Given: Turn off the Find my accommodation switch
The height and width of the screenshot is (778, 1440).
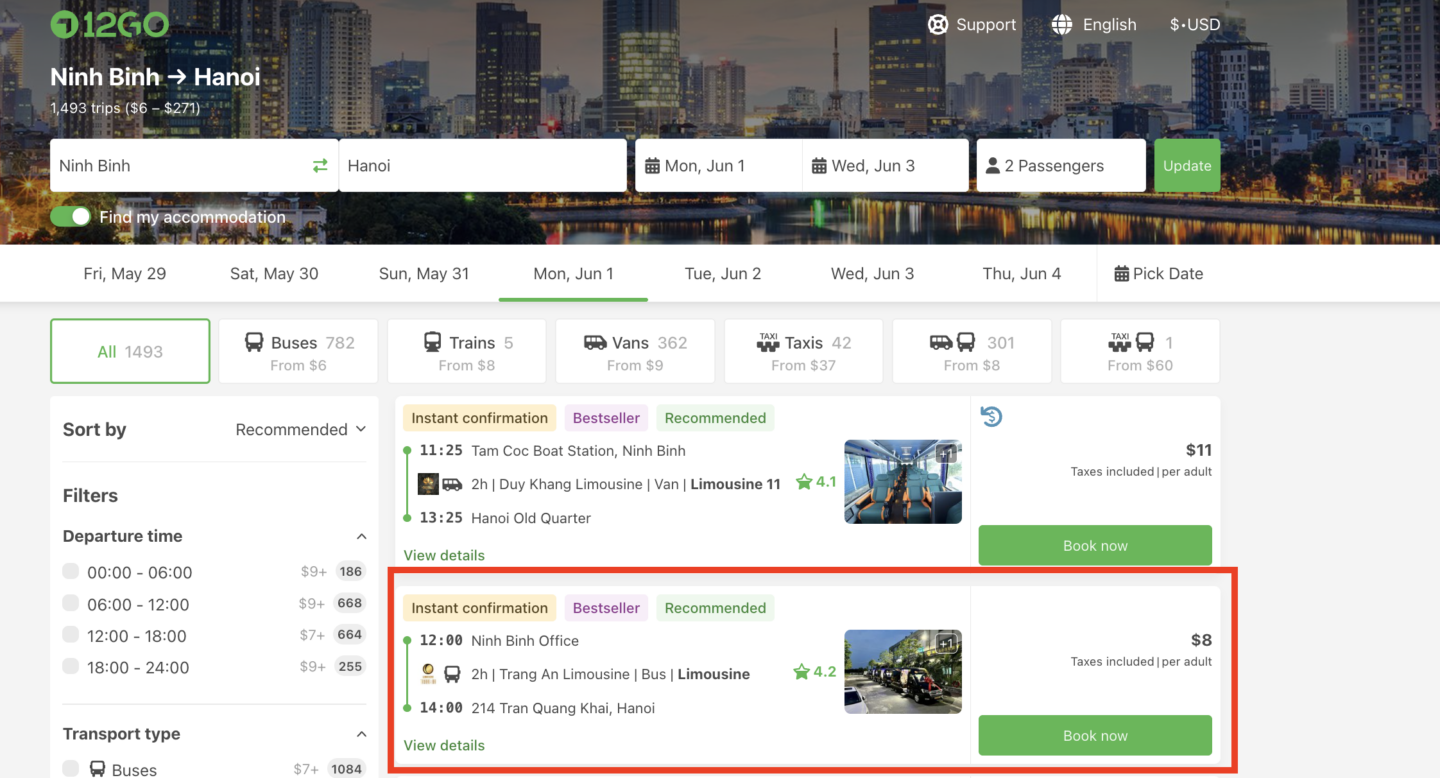Looking at the screenshot, I should pos(71,217).
